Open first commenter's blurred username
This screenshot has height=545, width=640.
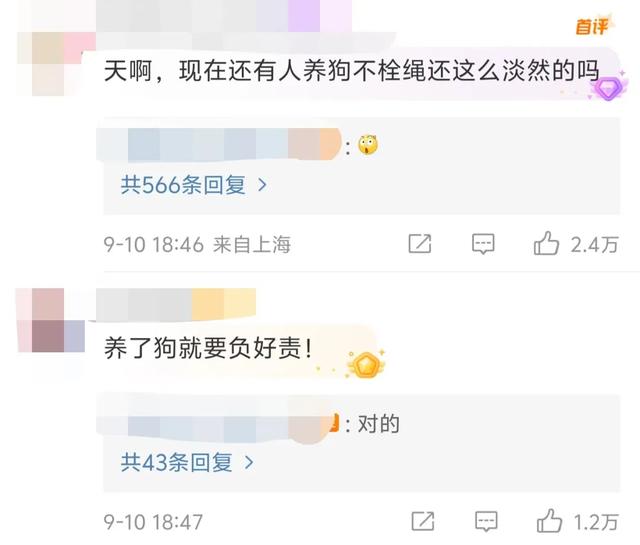(x=224, y=16)
